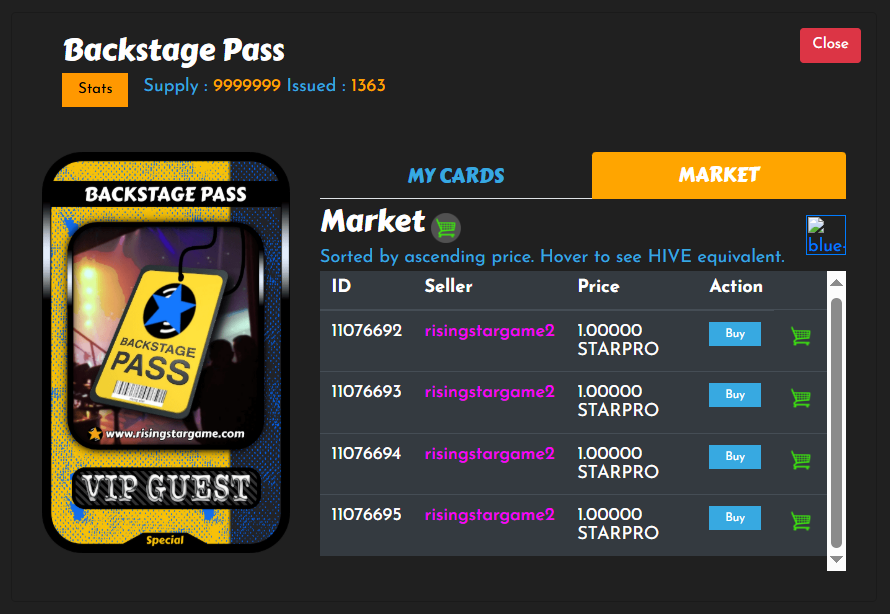
Task: Click the Backstage Pass dialog title
Action: pos(174,51)
